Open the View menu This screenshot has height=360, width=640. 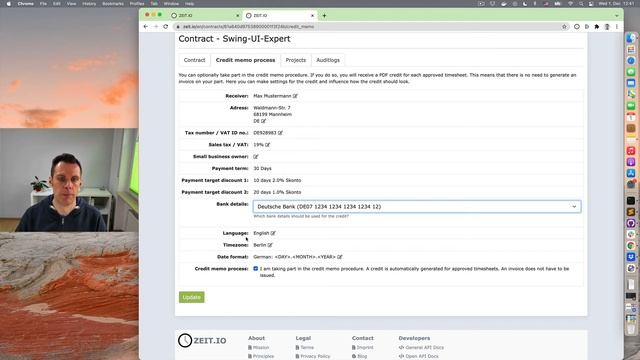tap(71, 4)
